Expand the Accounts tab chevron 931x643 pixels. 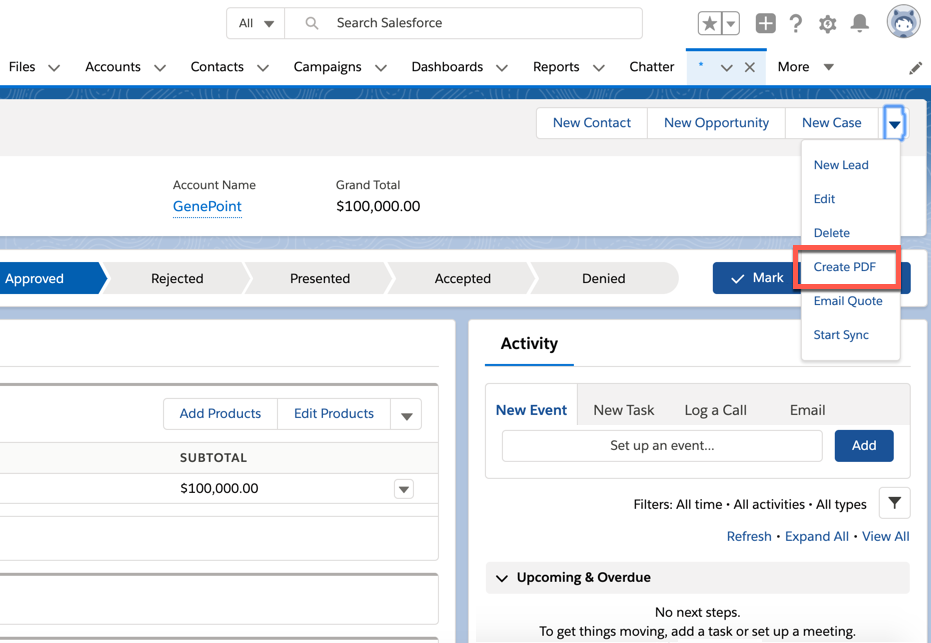(160, 68)
